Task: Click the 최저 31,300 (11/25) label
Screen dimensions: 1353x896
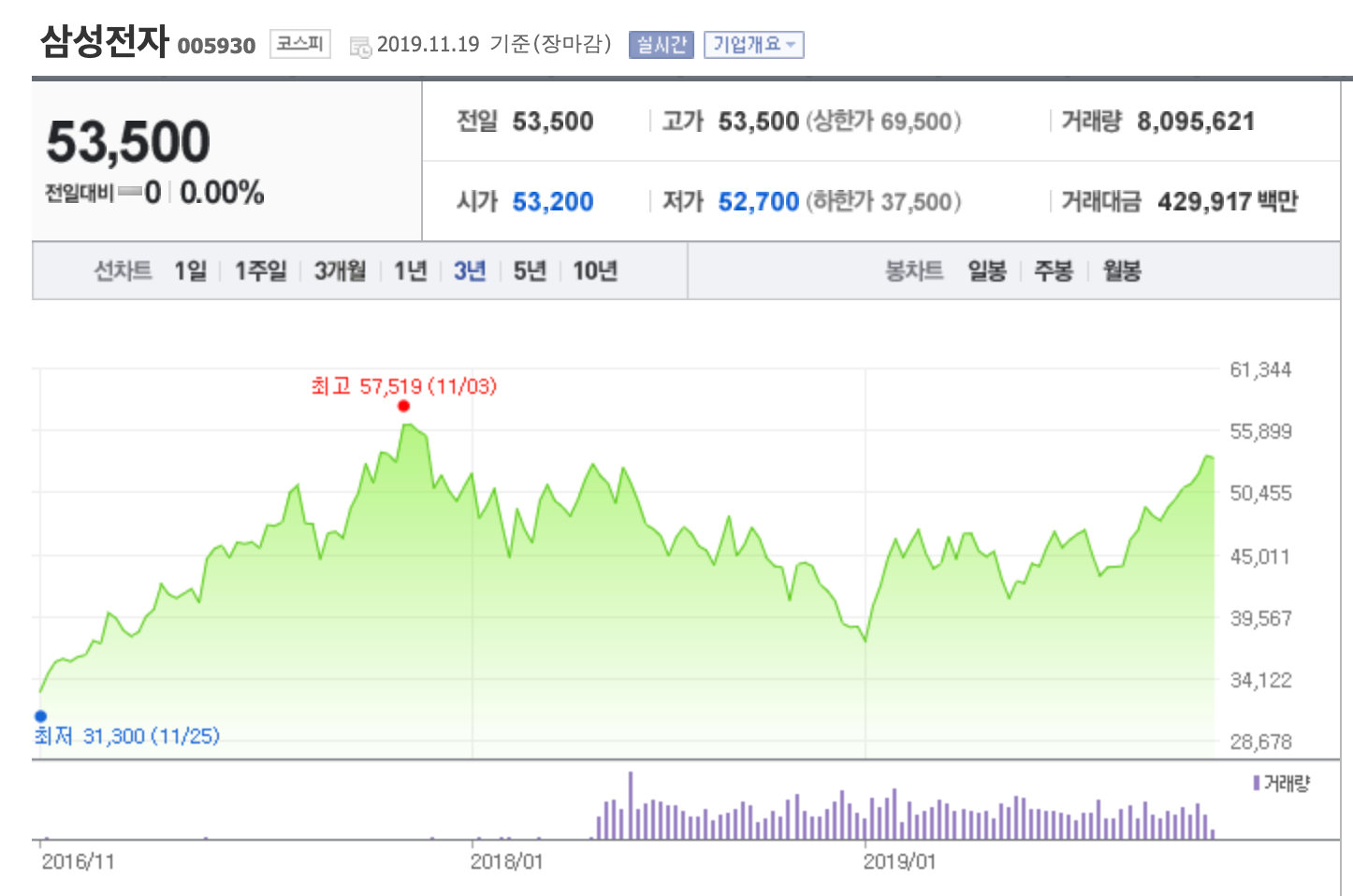Action: tap(127, 736)
